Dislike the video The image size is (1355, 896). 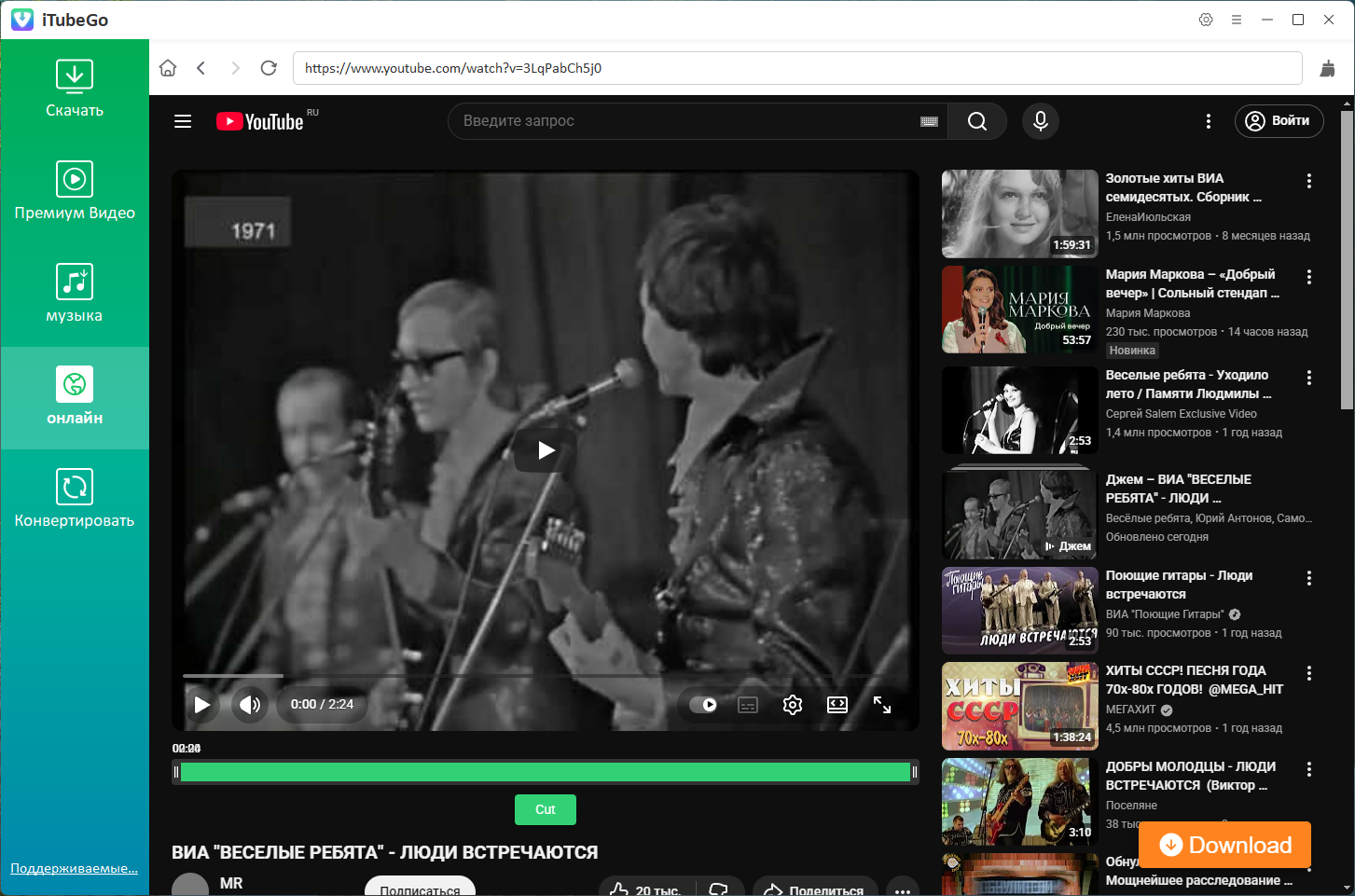click(x=718, y=888)
